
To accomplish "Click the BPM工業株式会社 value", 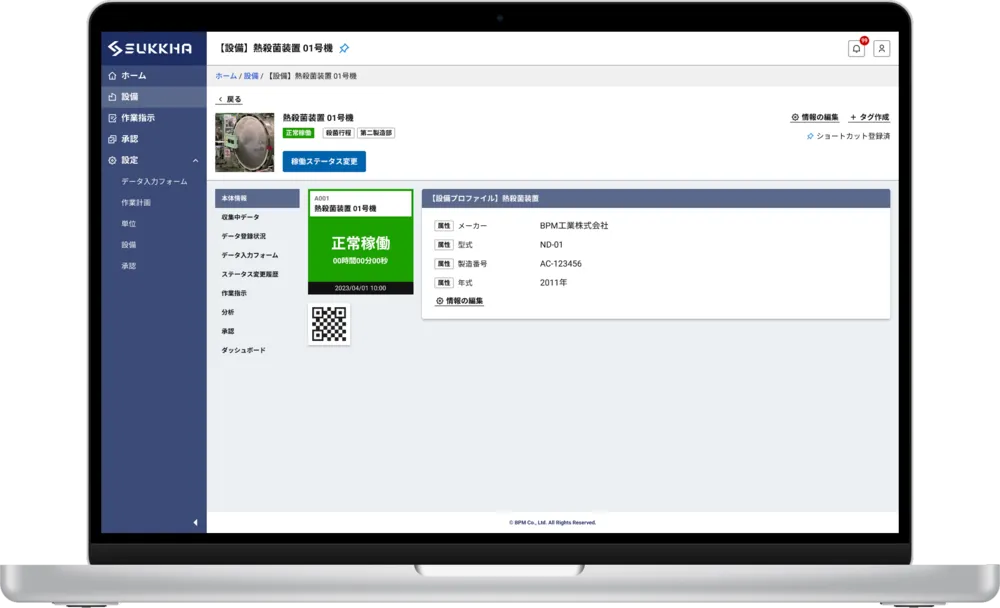I will point(574,226).
